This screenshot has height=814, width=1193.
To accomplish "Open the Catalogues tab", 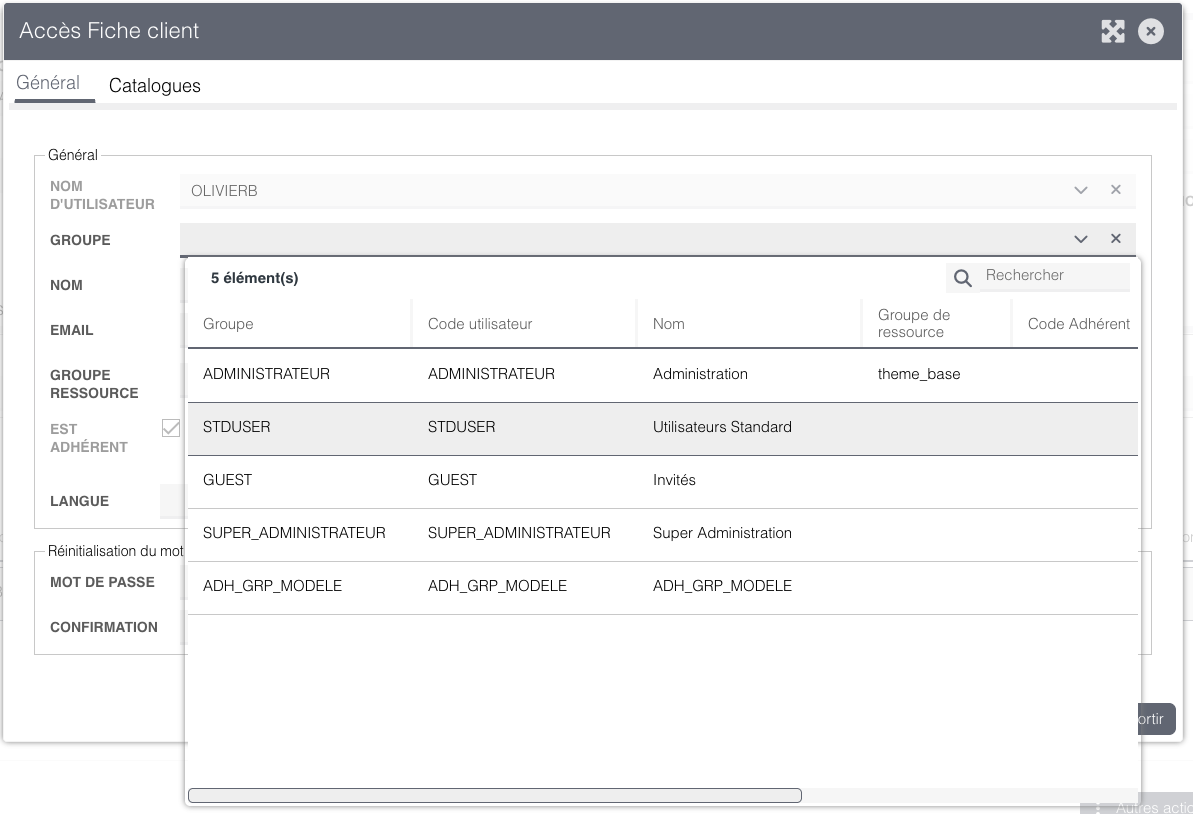I will click(x=154, y=86).
